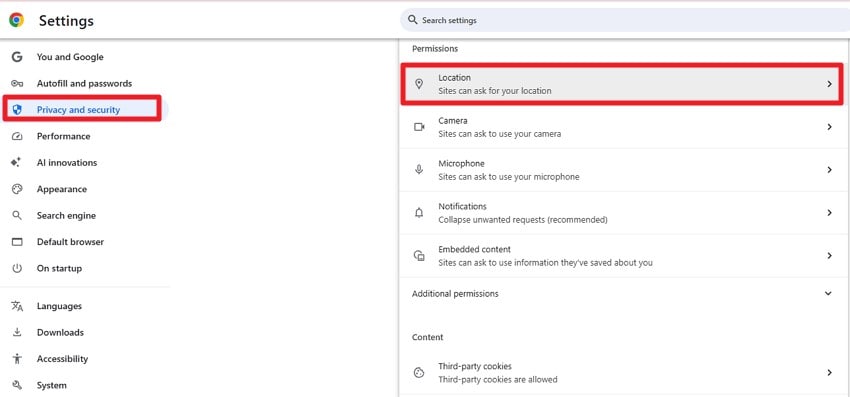The height and width of the screenshot is (397, 850).
Task: Click the palette icon for Appearance
Action: point(17,189)
